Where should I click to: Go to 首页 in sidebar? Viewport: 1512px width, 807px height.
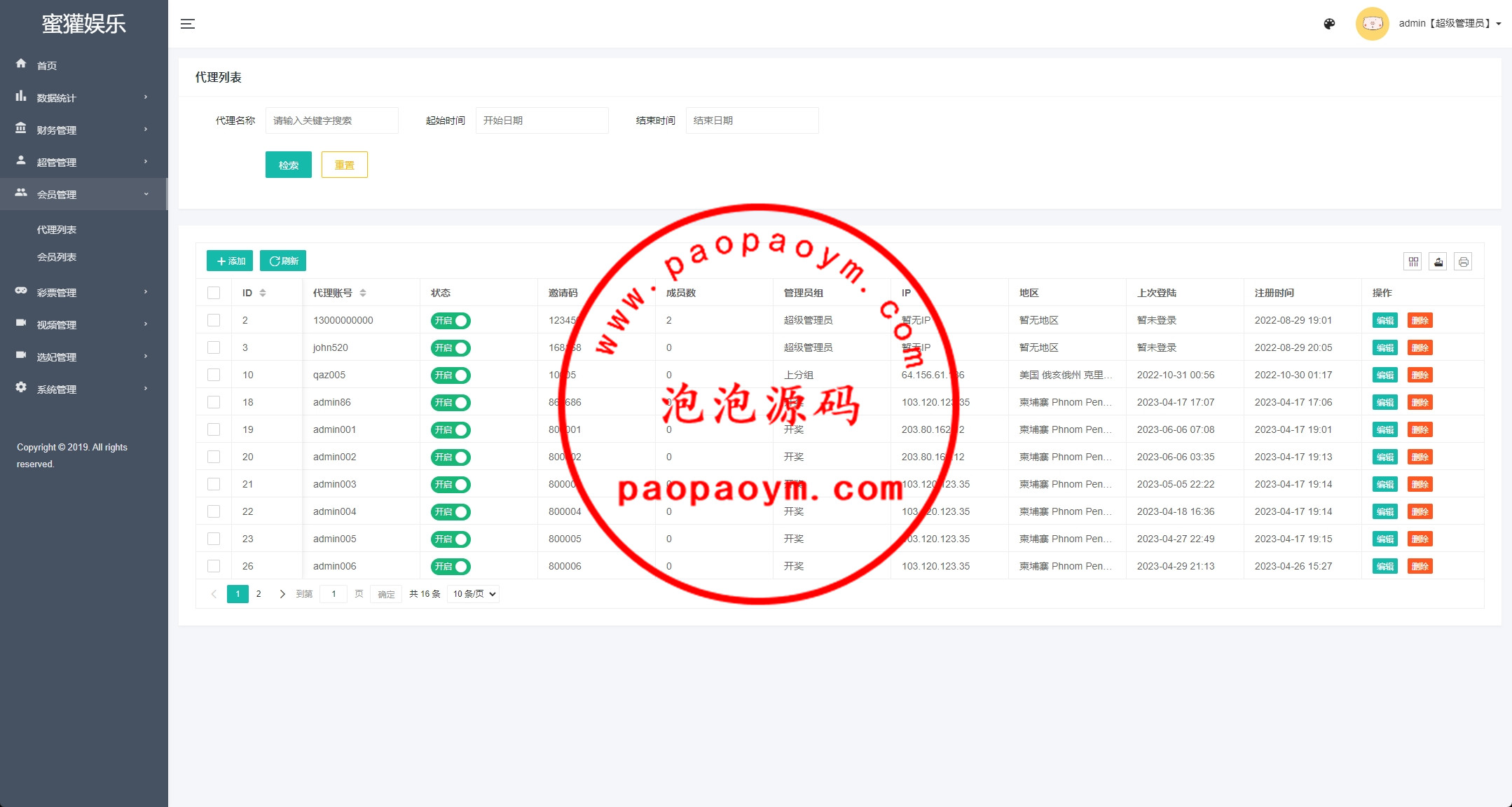click(x=47, y=66)
